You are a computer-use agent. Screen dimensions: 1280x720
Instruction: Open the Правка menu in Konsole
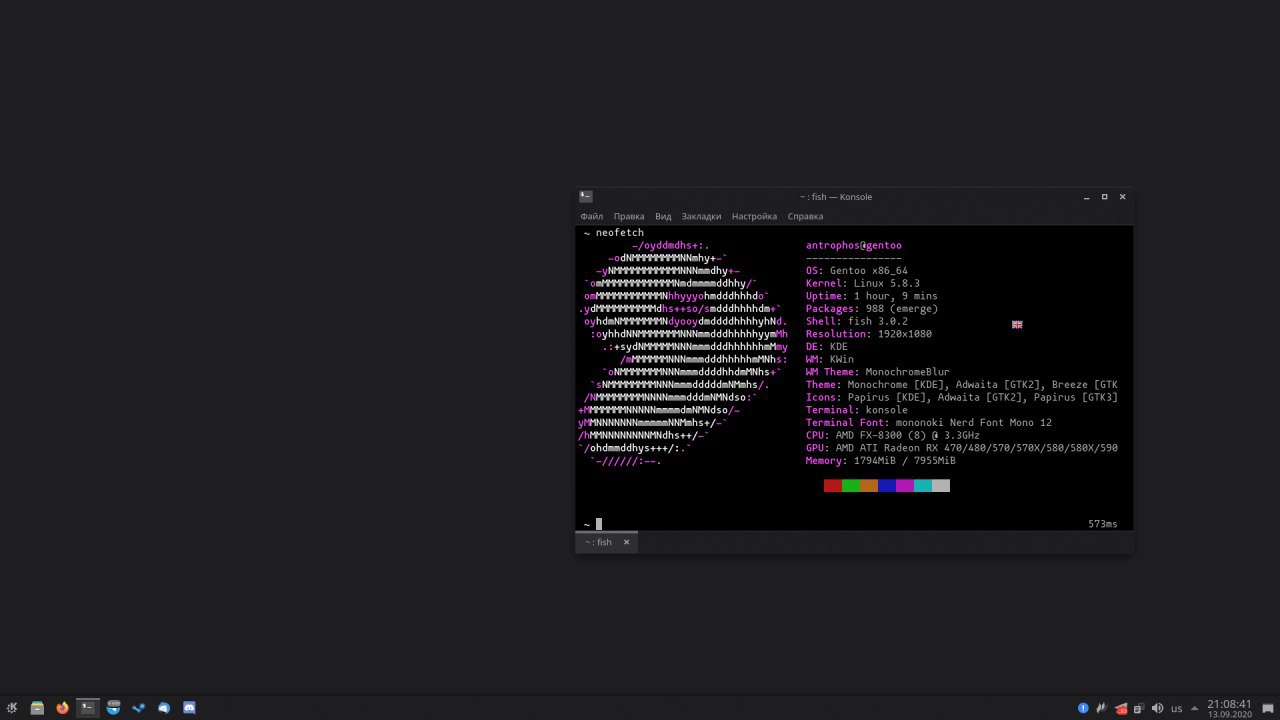[629, 216]
